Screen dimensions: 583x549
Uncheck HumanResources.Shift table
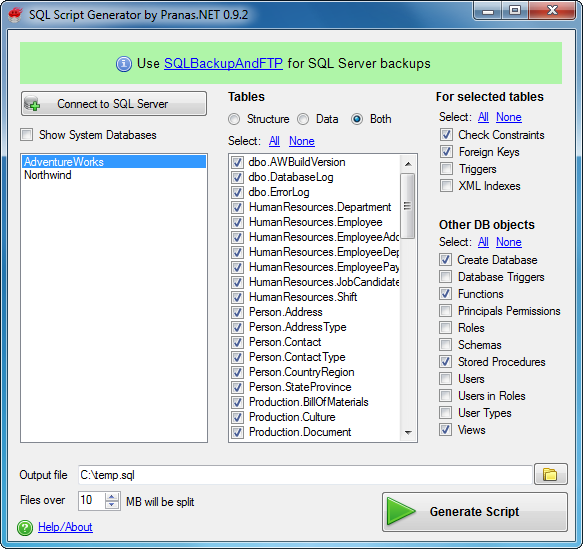237,297
